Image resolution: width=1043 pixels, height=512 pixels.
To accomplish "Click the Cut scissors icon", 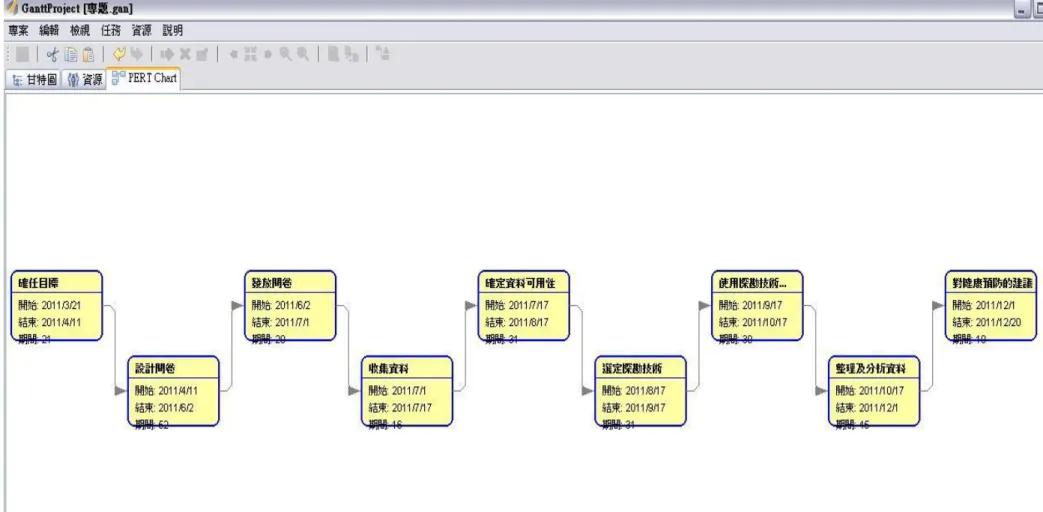I will [x=53, y=55].
